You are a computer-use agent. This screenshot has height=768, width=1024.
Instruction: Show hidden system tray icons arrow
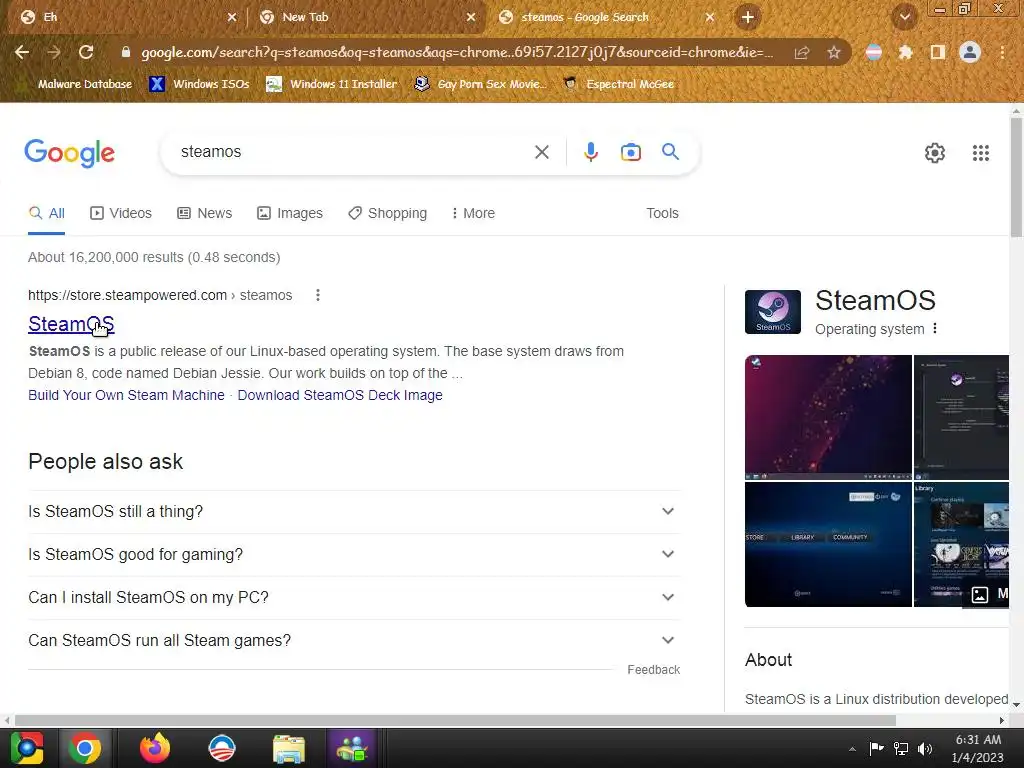(852, 749)
